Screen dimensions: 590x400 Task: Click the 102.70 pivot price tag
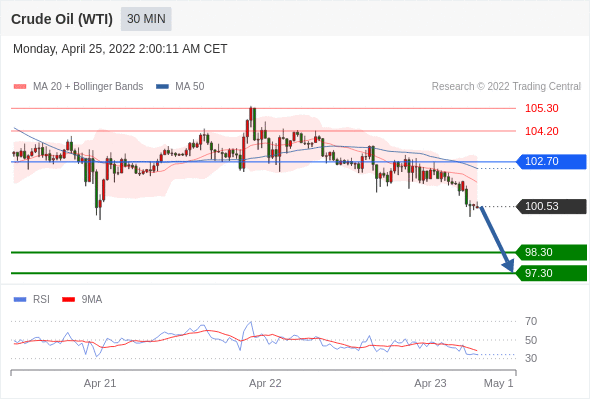[x=551, y=161]
